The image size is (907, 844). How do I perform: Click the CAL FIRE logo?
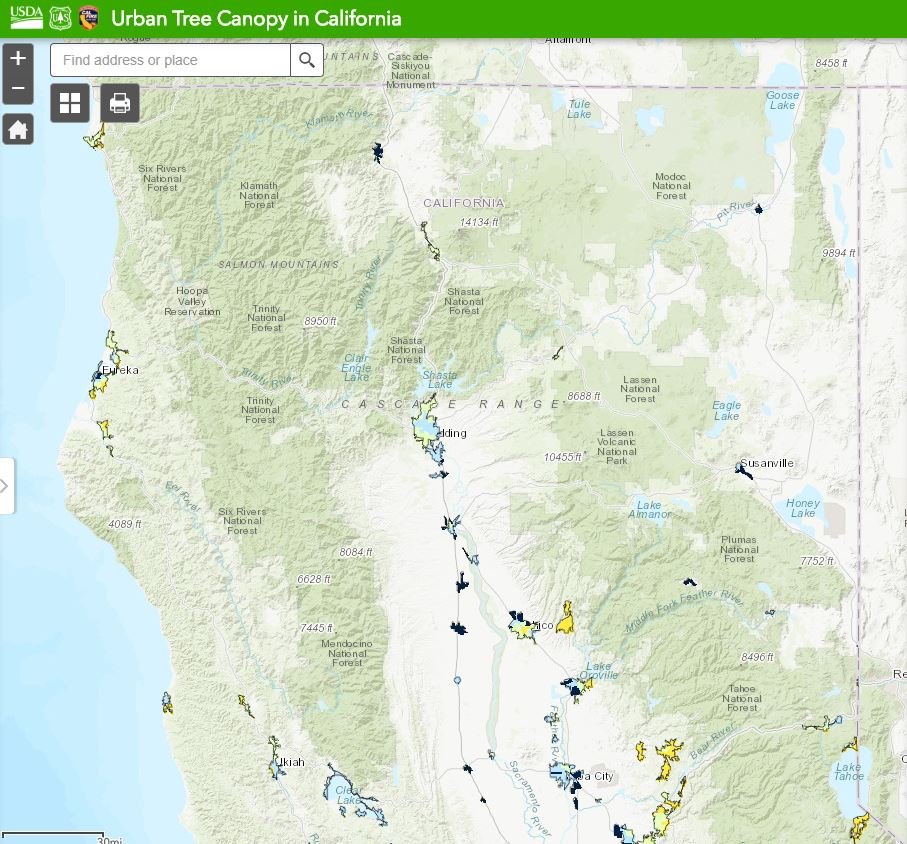click(x=89, y=18)
